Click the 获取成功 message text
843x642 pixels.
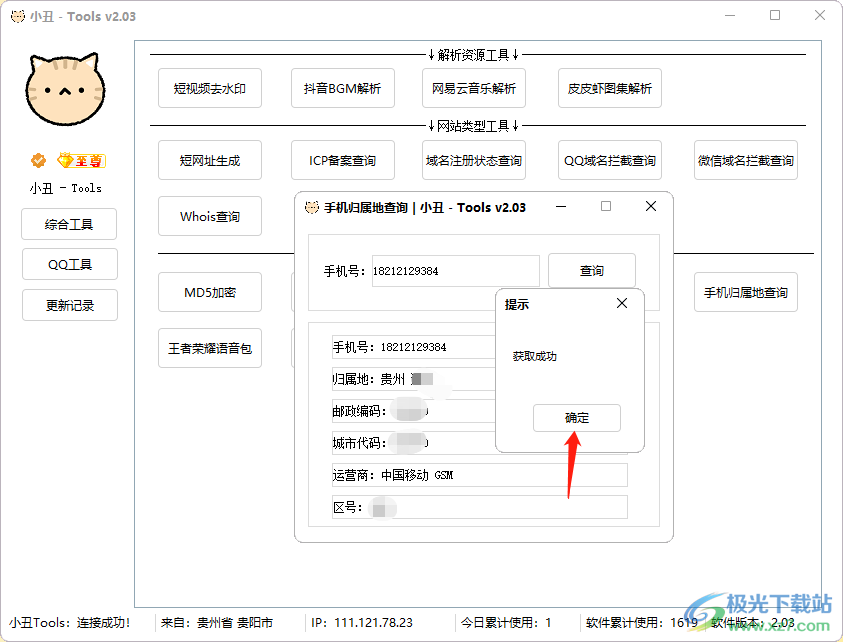(534, 356)
